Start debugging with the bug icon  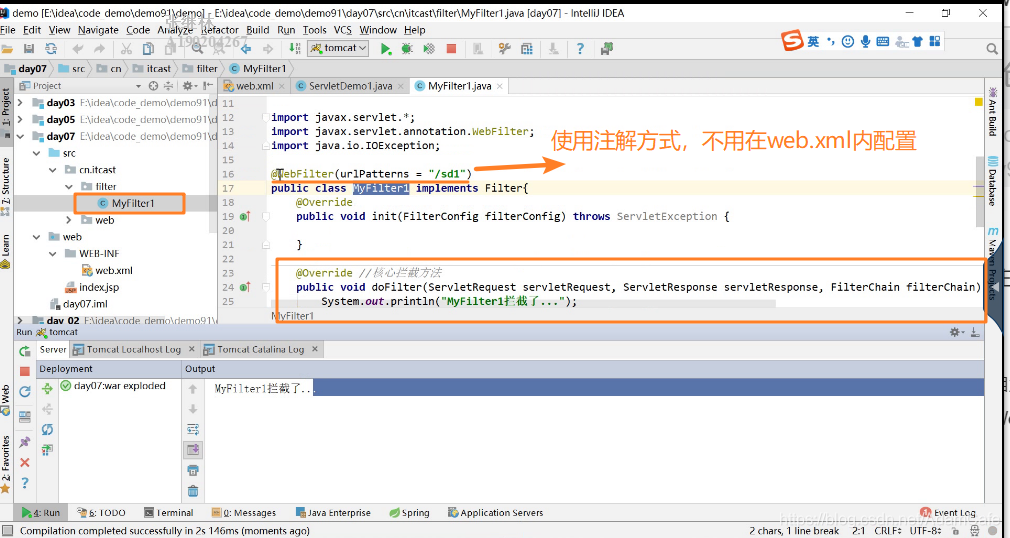pos(406,48)
